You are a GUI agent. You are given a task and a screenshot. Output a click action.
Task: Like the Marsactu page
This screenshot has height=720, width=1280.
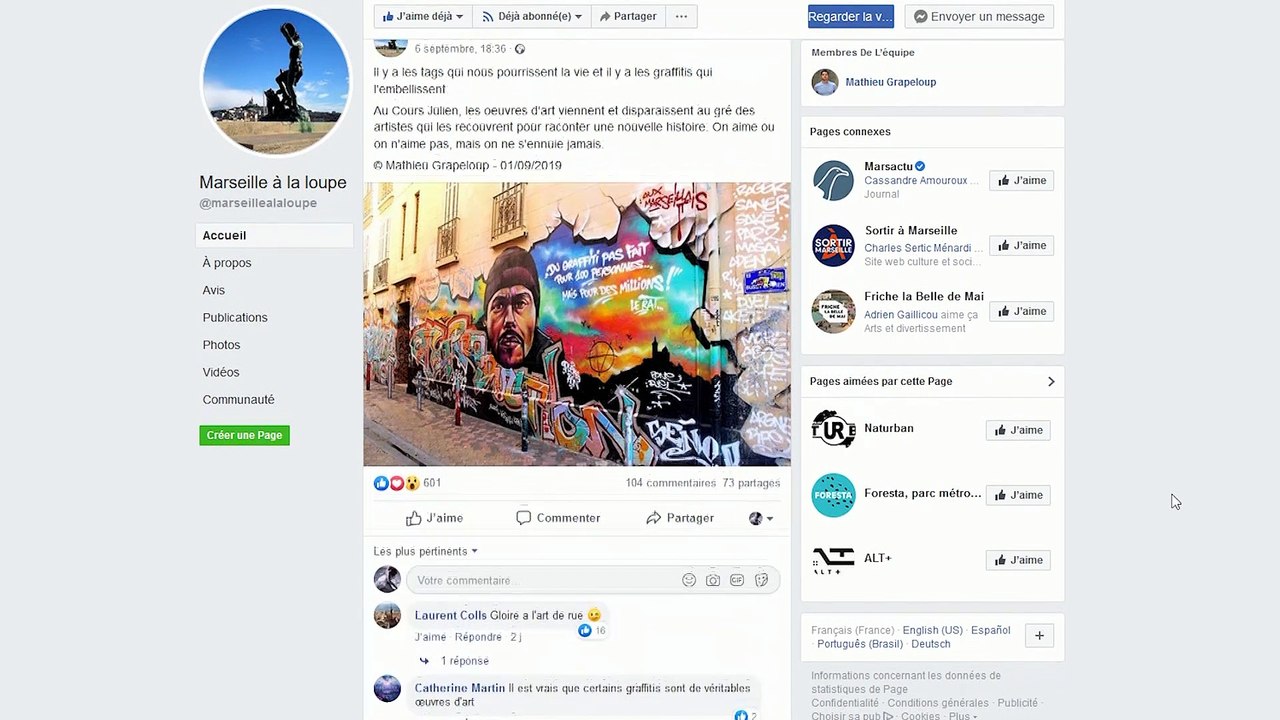[1022, 181]
